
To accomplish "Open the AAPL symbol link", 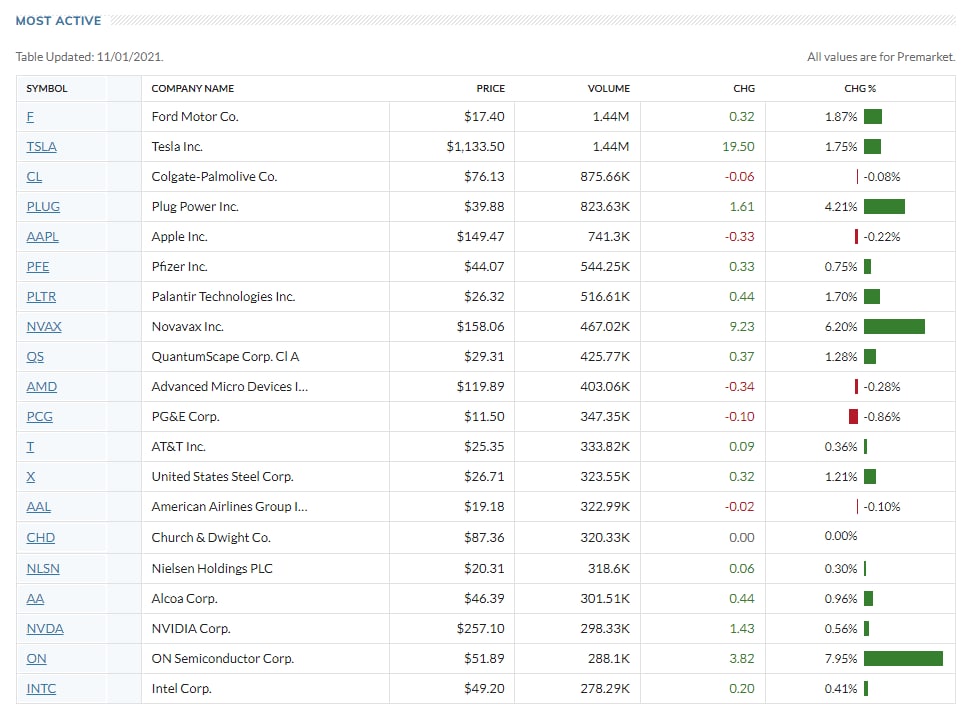I will (43, 237).
